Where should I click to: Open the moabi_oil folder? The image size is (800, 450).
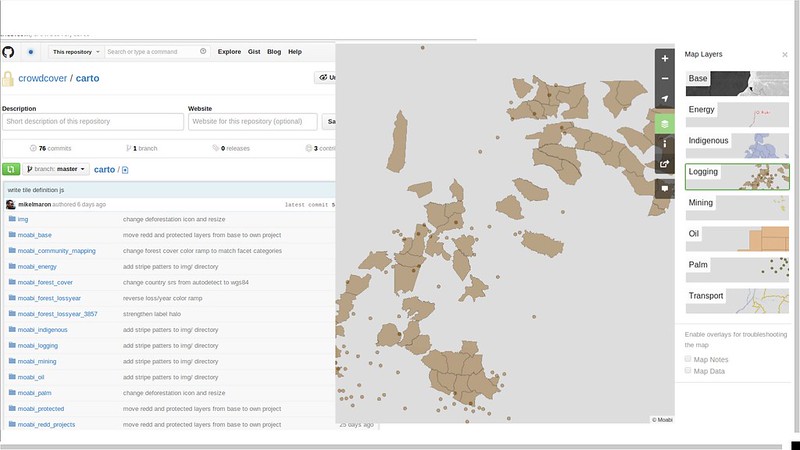[x=31, y=378]
